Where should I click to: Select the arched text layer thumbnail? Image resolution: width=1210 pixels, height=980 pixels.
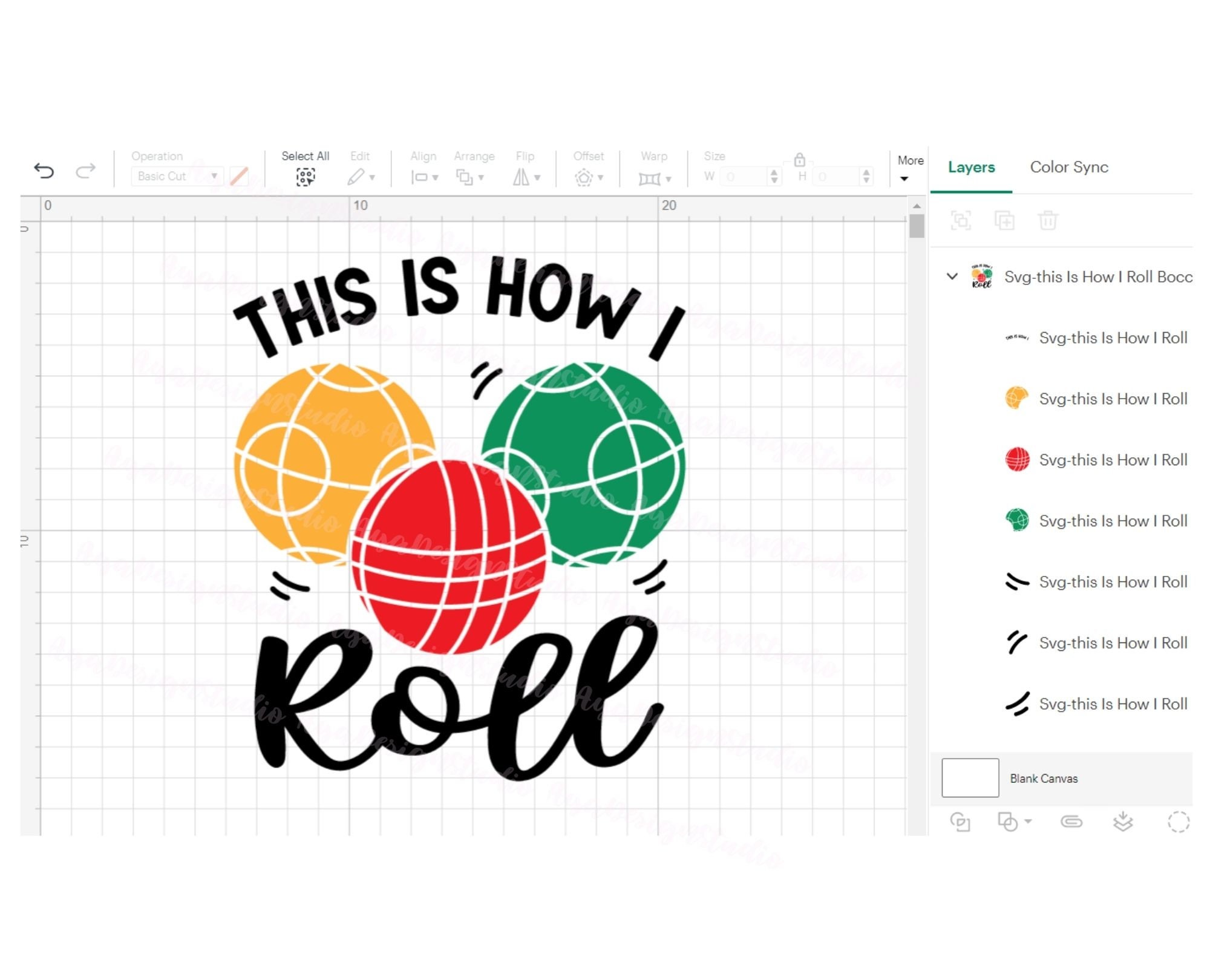pyautogui.click(x=1017, y=338)
